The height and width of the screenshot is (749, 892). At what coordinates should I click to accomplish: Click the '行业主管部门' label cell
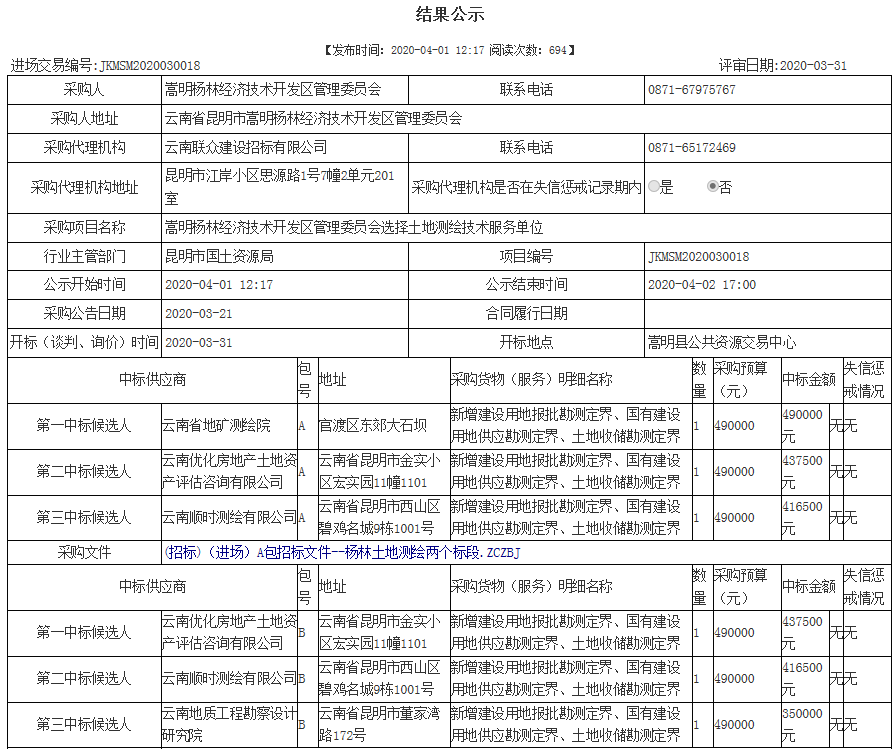click(x=84, y=256)
